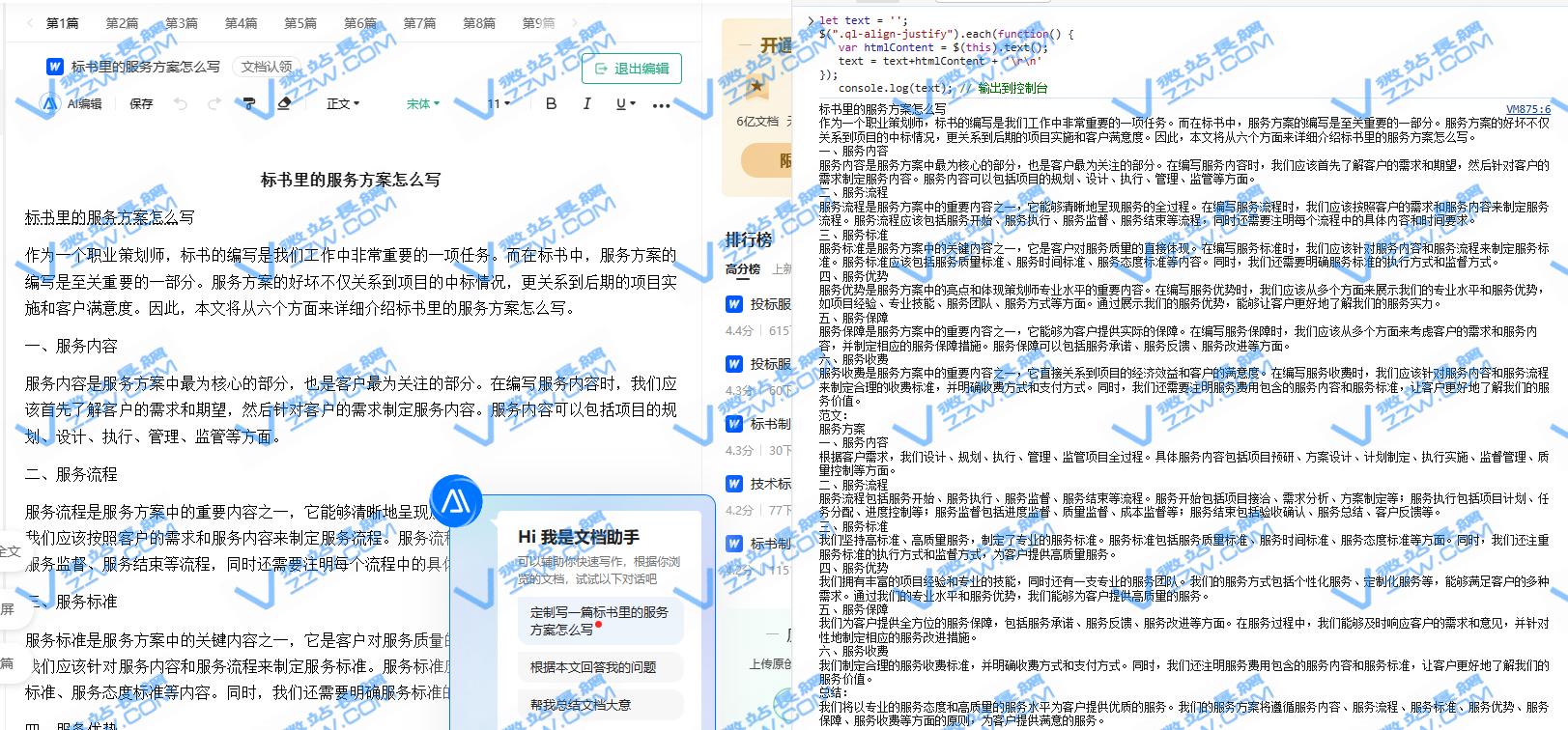Open the three-dots more options menu
This screenshot has width=1568, height=730.
(661, 104)
